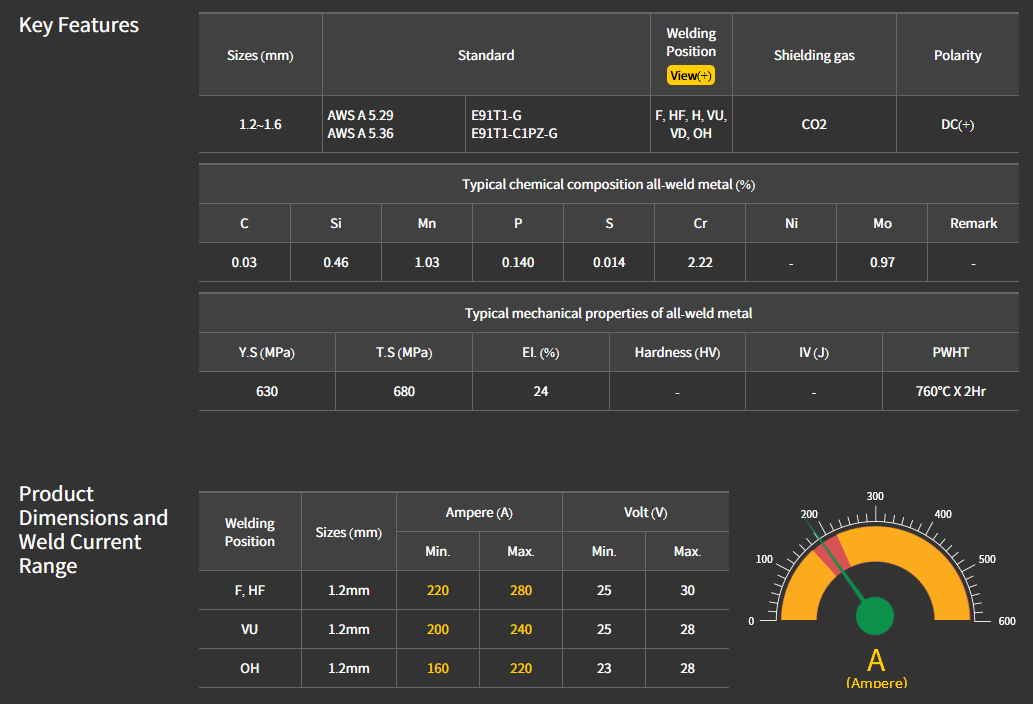Click the Shielding gas column header
Screen dimensions: 1033x704
pyautogui.click(x=814, y=55)
